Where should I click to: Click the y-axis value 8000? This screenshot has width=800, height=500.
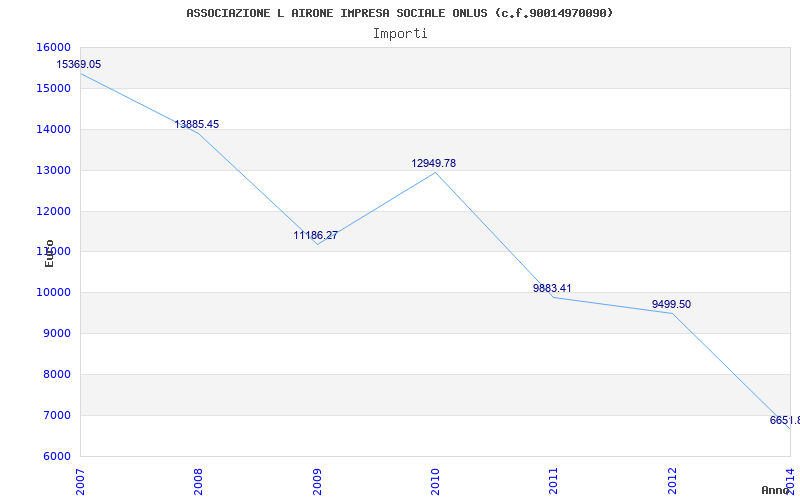pyautogui.click(x=57, y=374)
